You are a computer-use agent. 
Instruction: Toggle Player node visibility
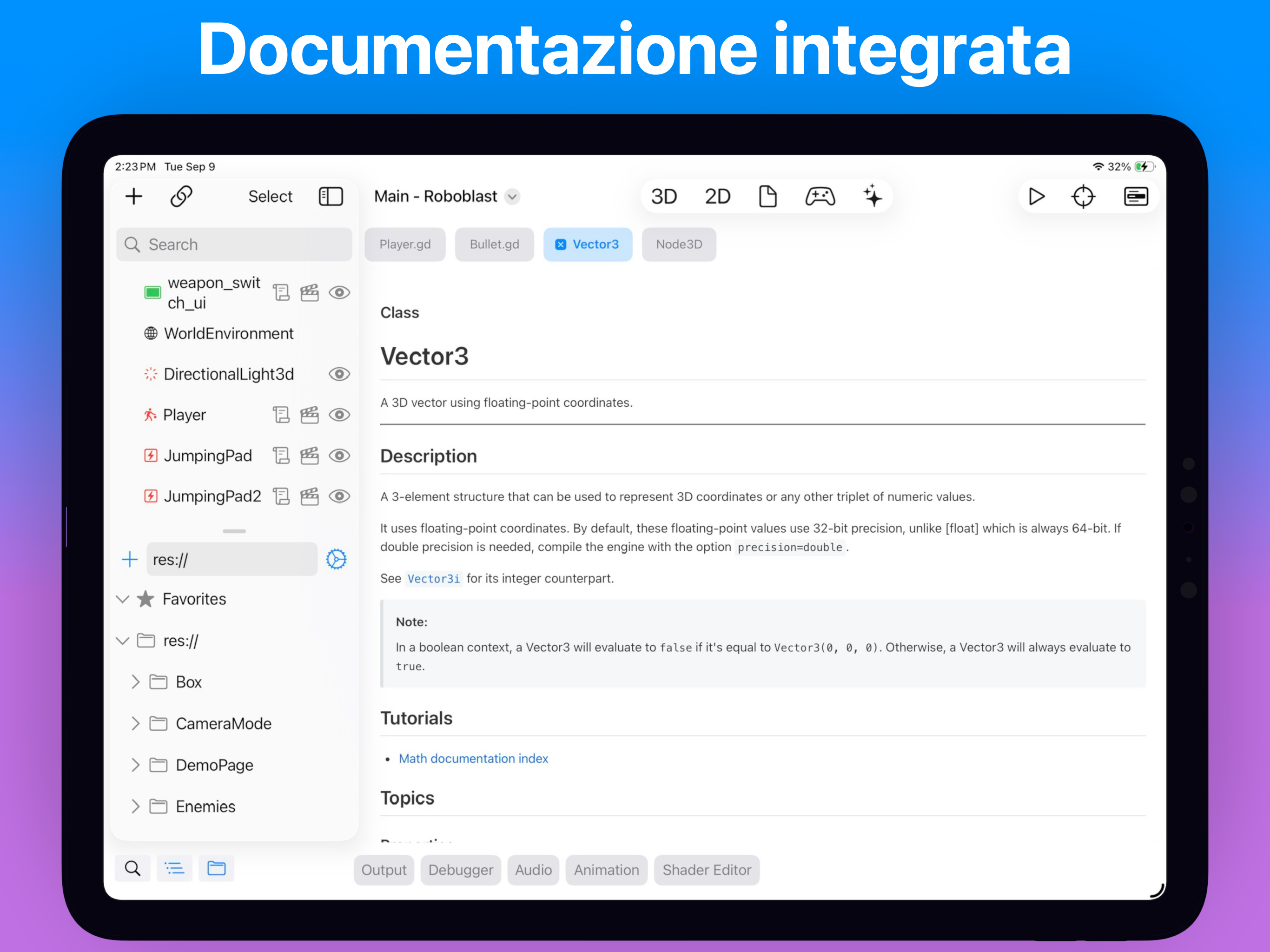pos(339,415)
